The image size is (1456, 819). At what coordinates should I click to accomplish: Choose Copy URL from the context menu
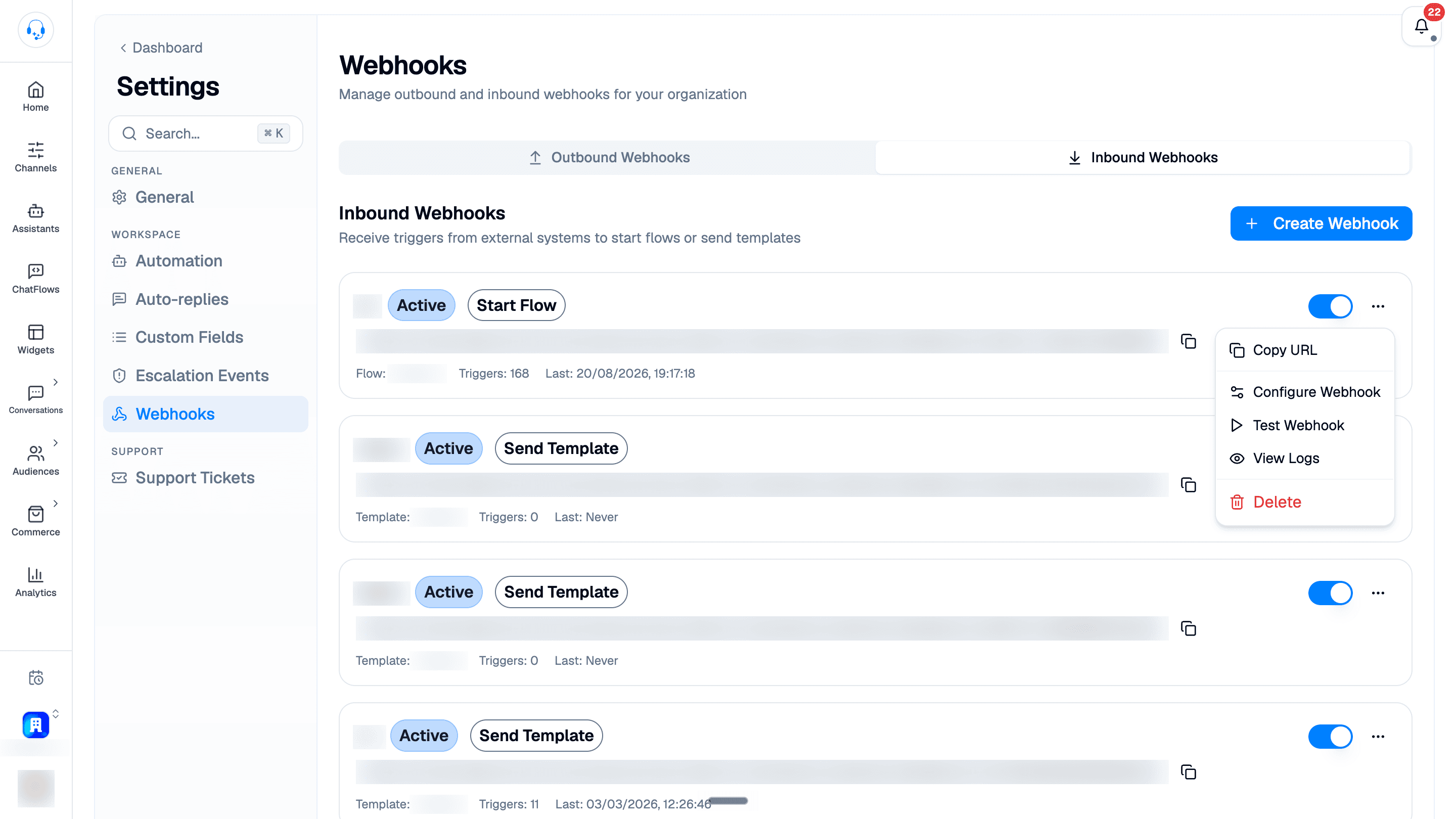click(1304, 350)
